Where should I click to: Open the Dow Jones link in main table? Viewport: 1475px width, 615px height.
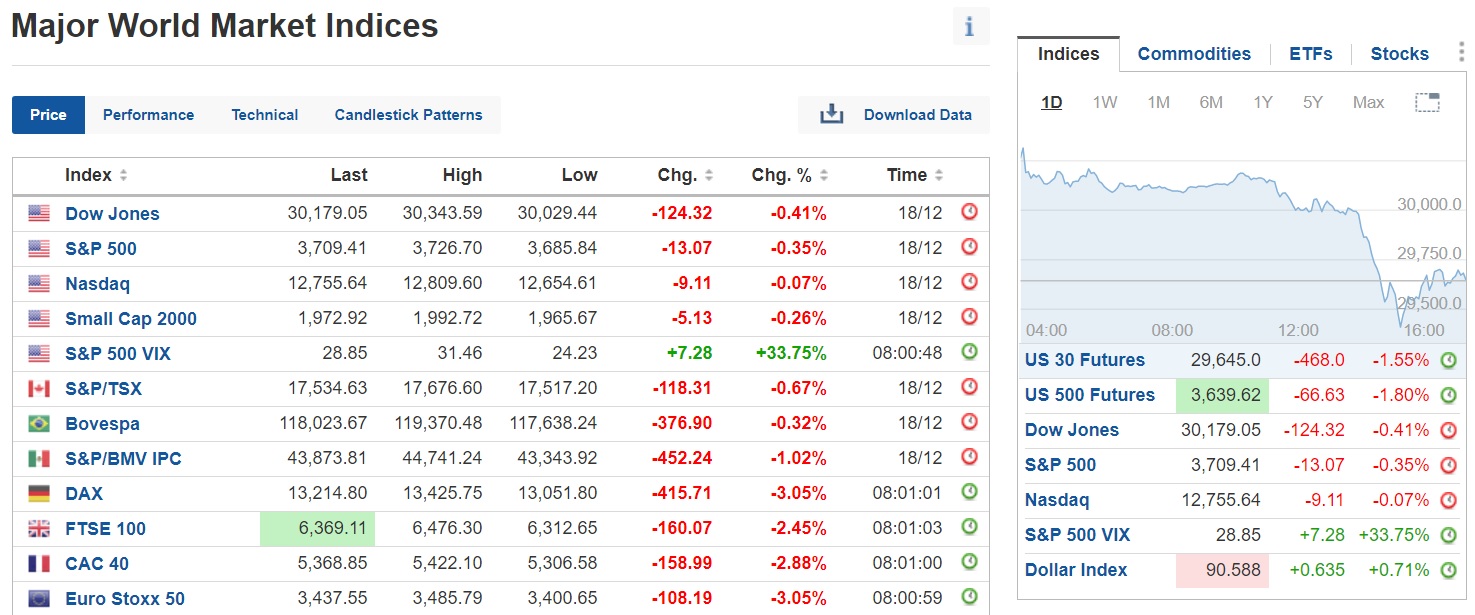pyautogui.click(x=112, y=213)
